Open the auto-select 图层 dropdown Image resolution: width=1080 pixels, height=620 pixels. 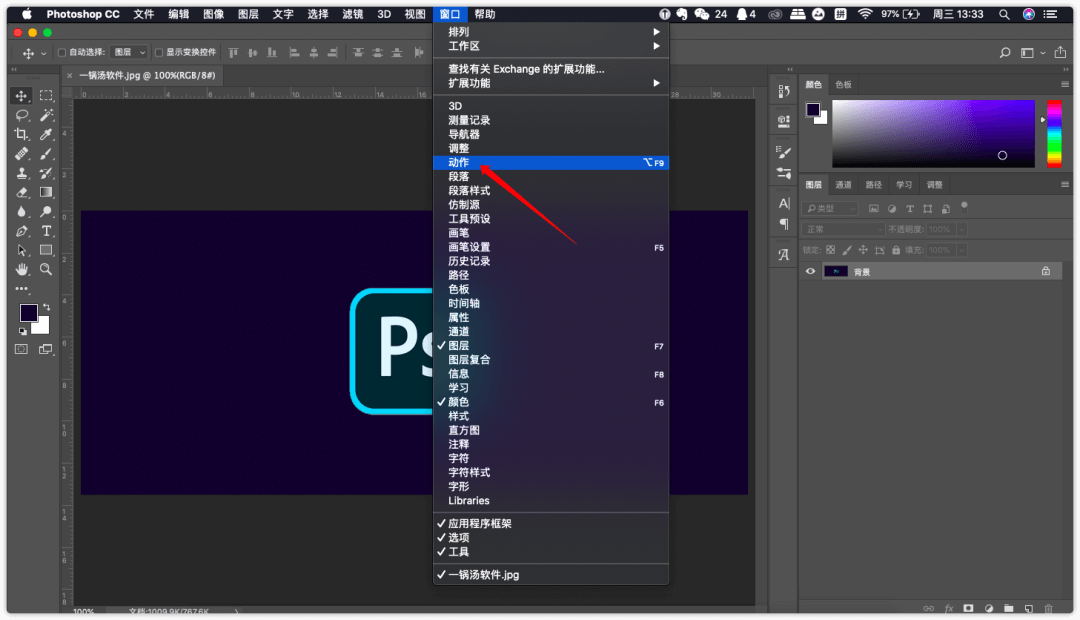click(129, 52)
